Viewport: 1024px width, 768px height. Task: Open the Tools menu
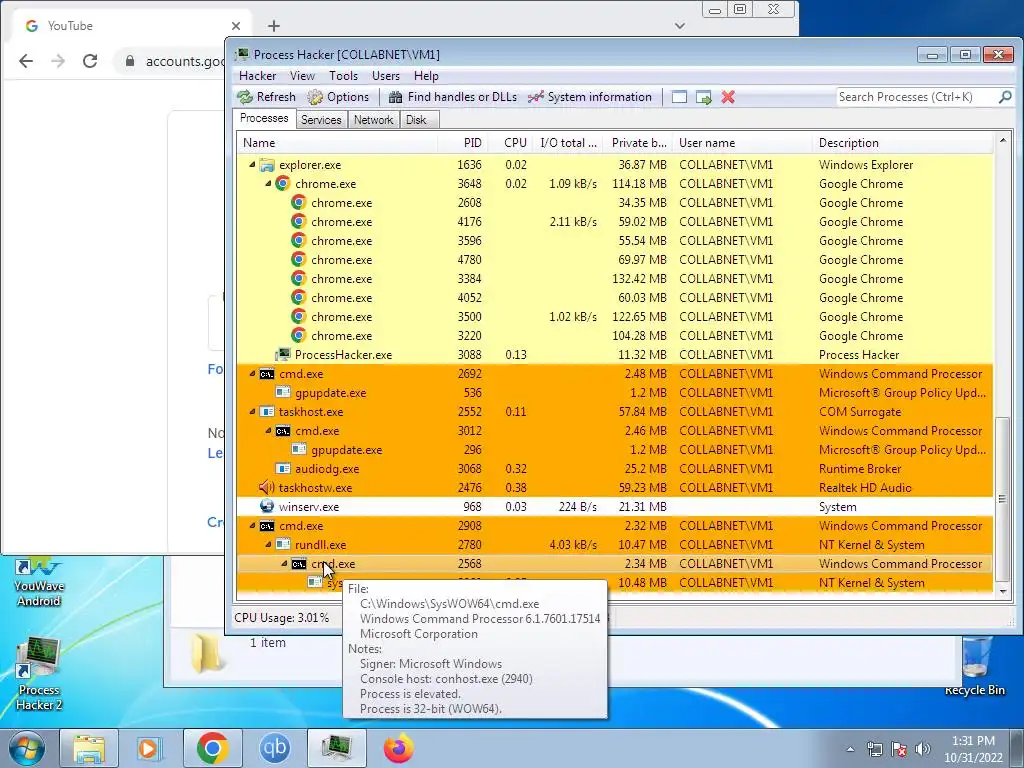[x=343, y=76]
